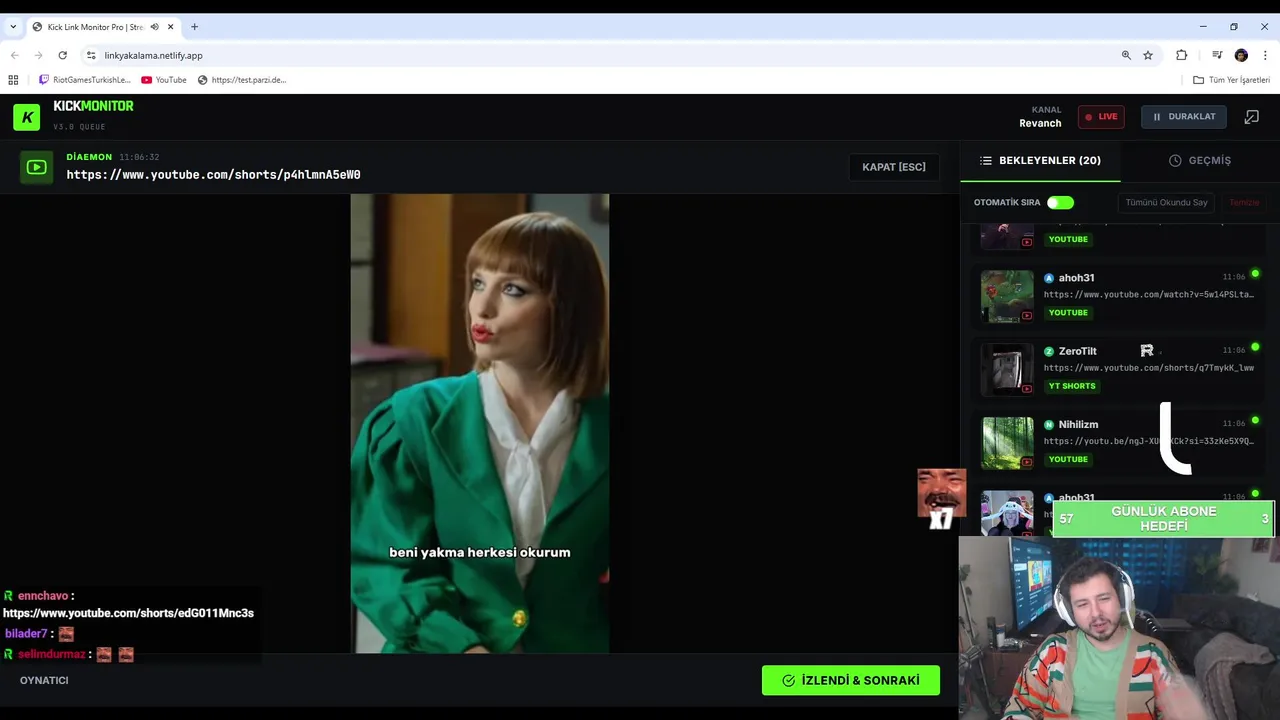This screenshot has height=720, width=1280.
Task: Go back in browser history
Action: tap(14, 55)
